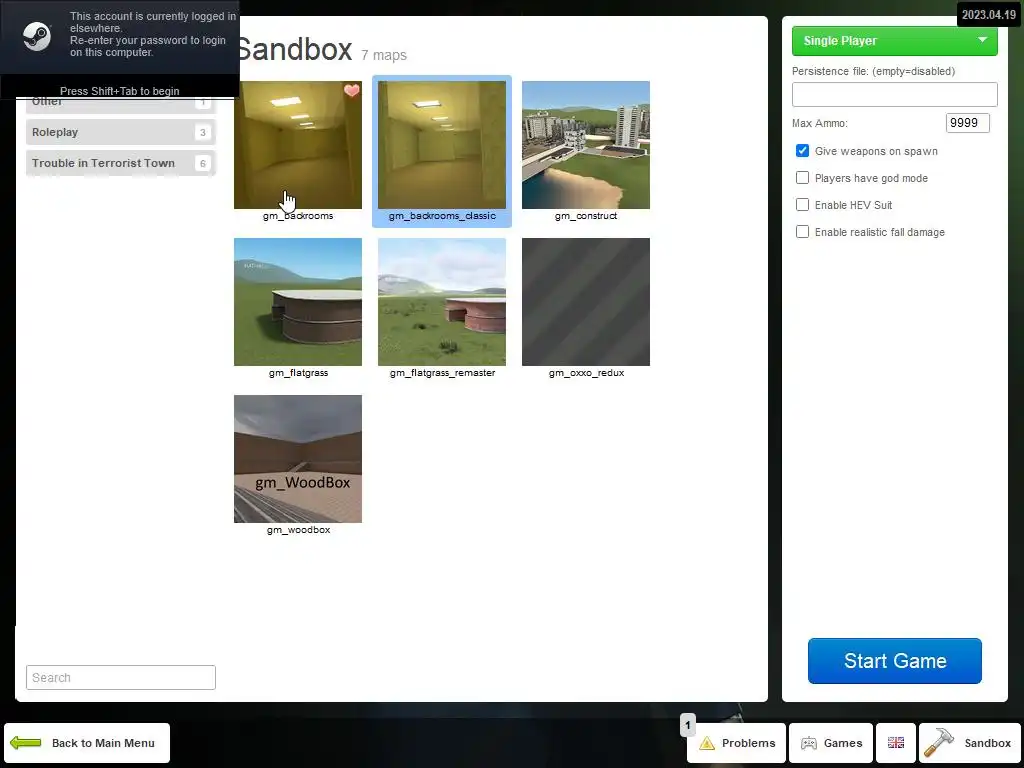
Task: Select the gm_flatgrass map thumbnail
Action: [x=298, y=302]
